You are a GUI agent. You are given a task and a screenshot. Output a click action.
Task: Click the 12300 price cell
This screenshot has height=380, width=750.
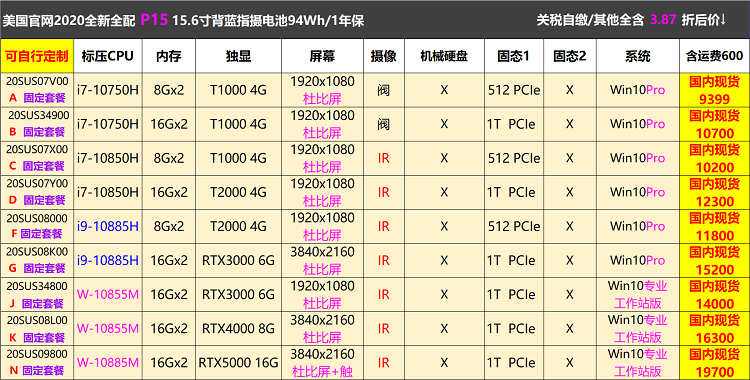click(x=715, y=192)
